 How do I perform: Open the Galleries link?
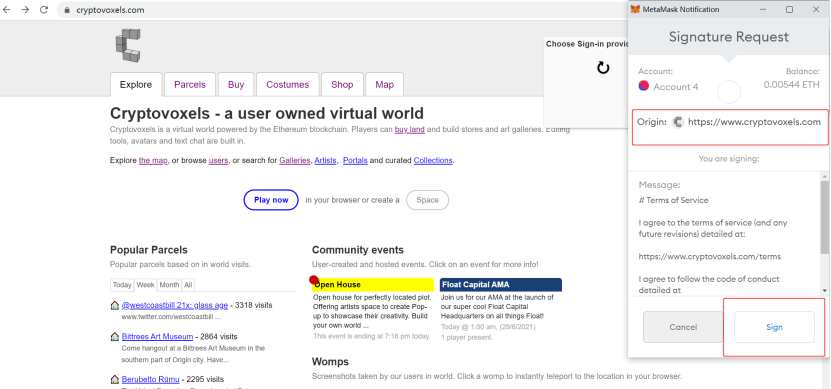pyautogui.click(x=295, y=160)
